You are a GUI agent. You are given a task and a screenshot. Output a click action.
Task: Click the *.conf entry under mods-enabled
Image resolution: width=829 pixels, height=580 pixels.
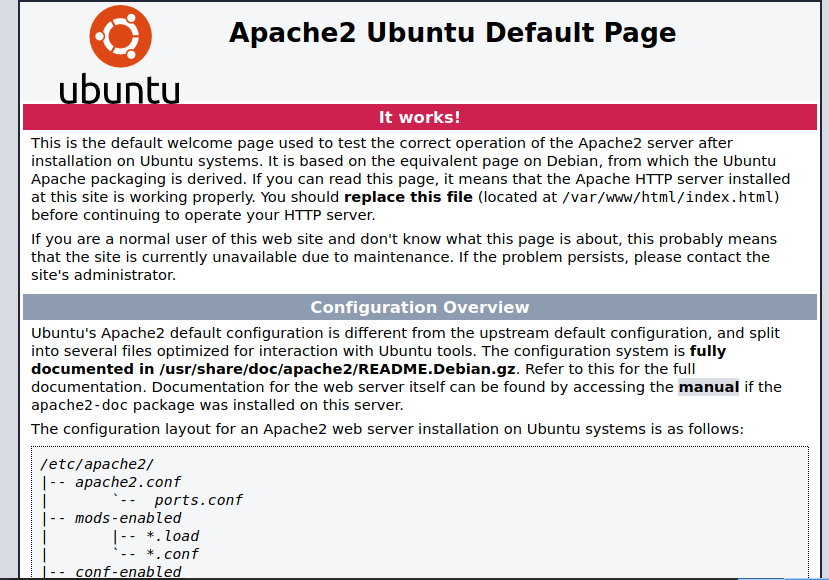[x=172, y=554]
